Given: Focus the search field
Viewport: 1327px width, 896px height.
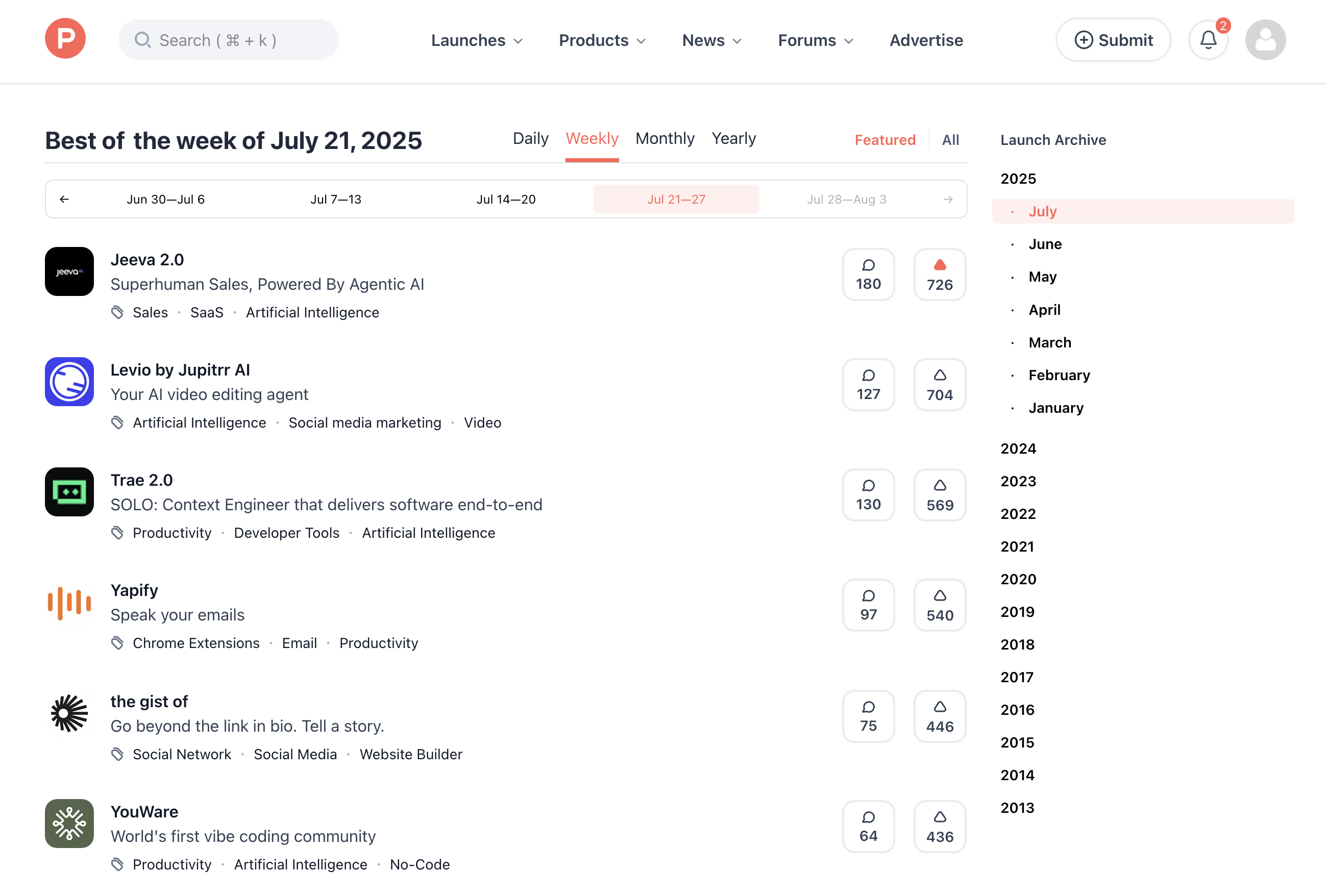Looking at the screenshot, I should click(229, 40).
